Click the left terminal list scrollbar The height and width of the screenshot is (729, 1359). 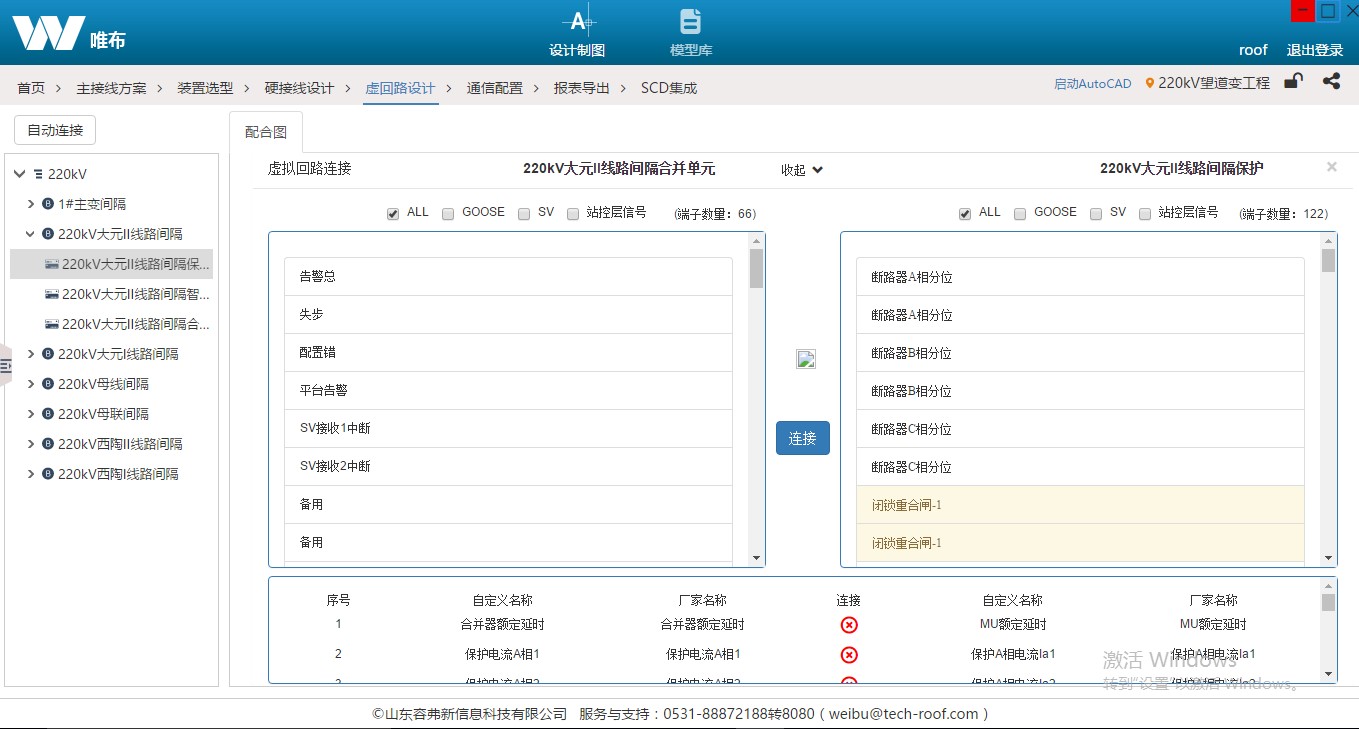(756, 400)
